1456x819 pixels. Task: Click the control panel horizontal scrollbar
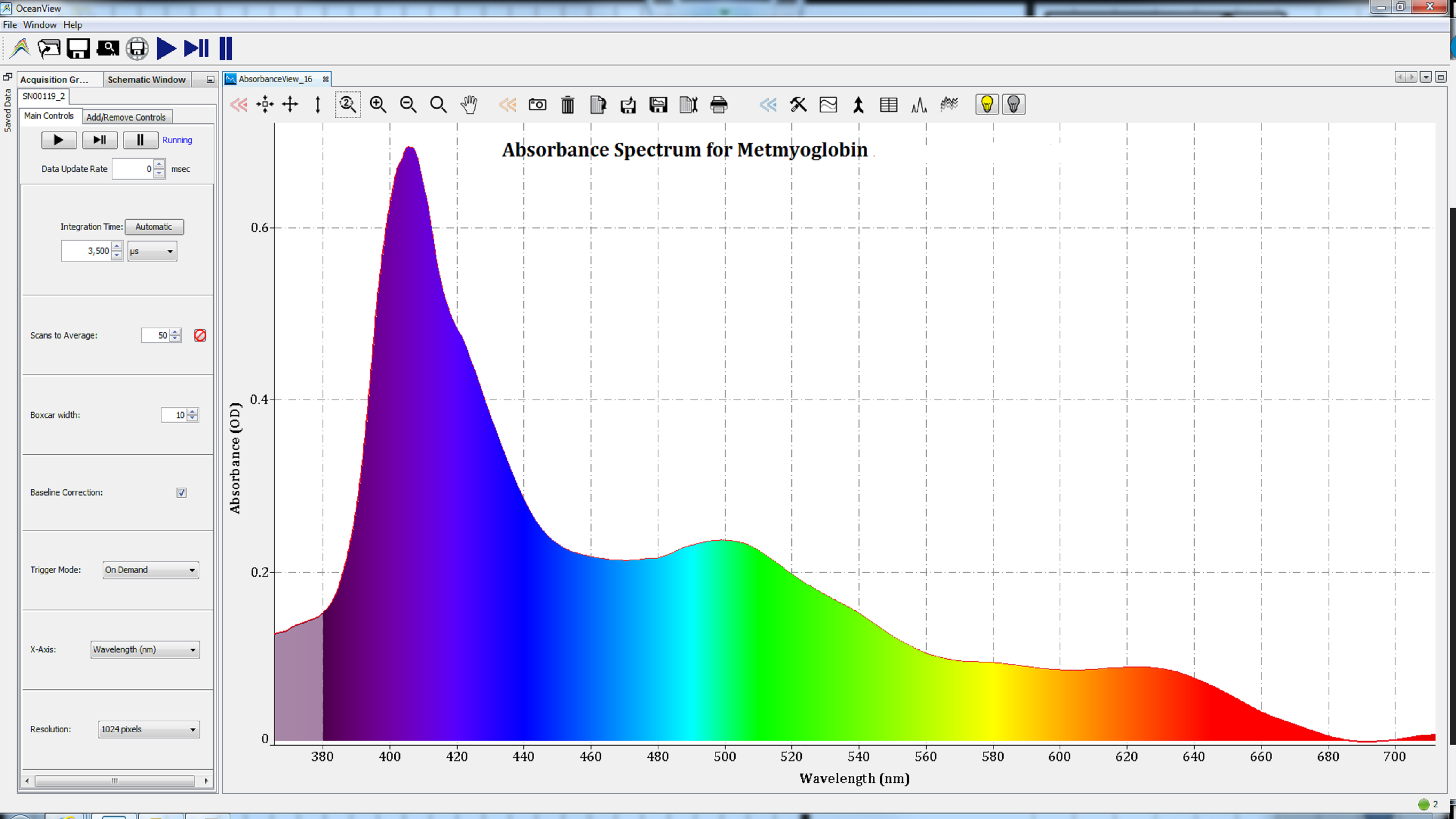tap(115, 781)
